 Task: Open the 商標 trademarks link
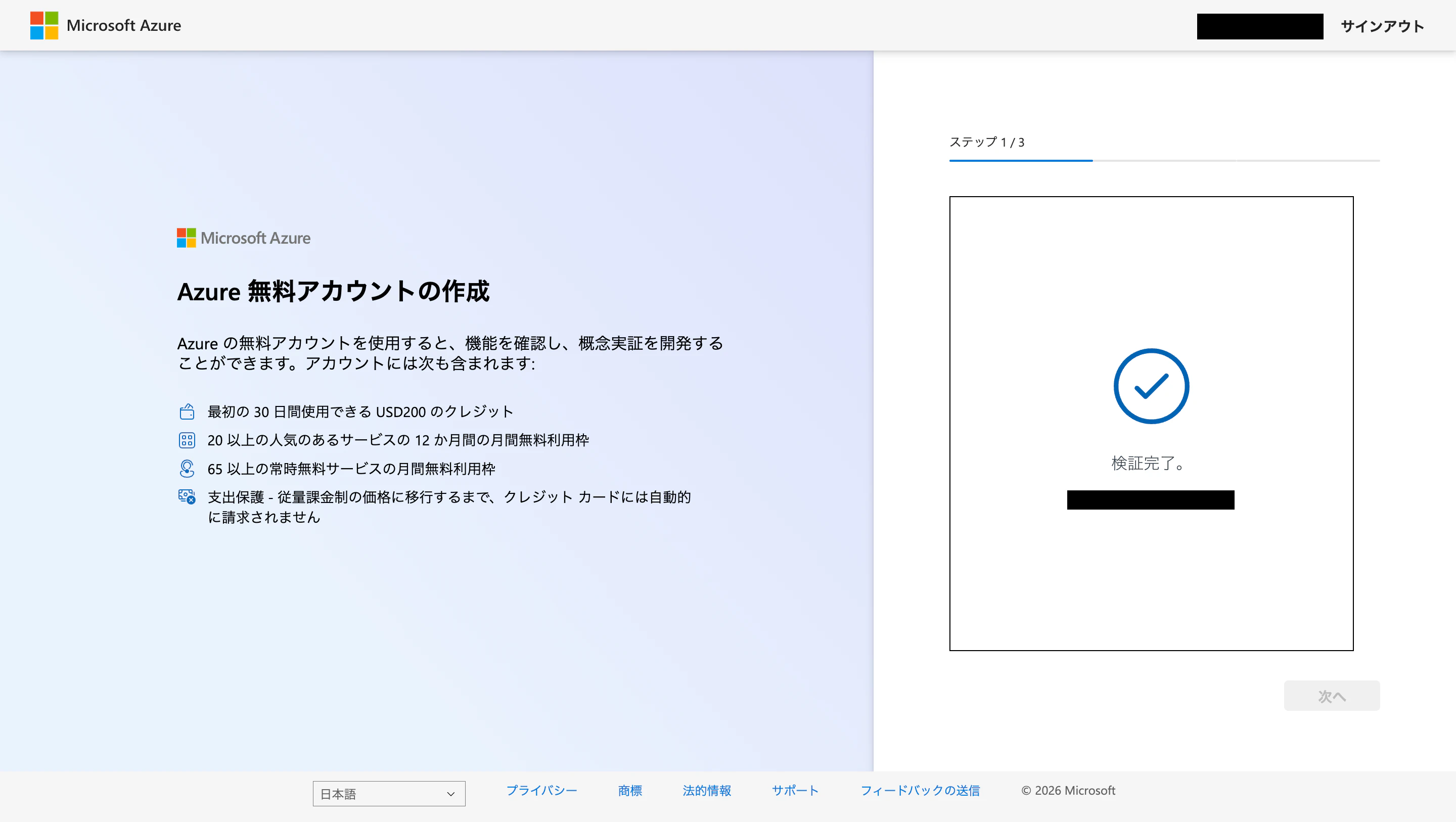click(630, 790)
